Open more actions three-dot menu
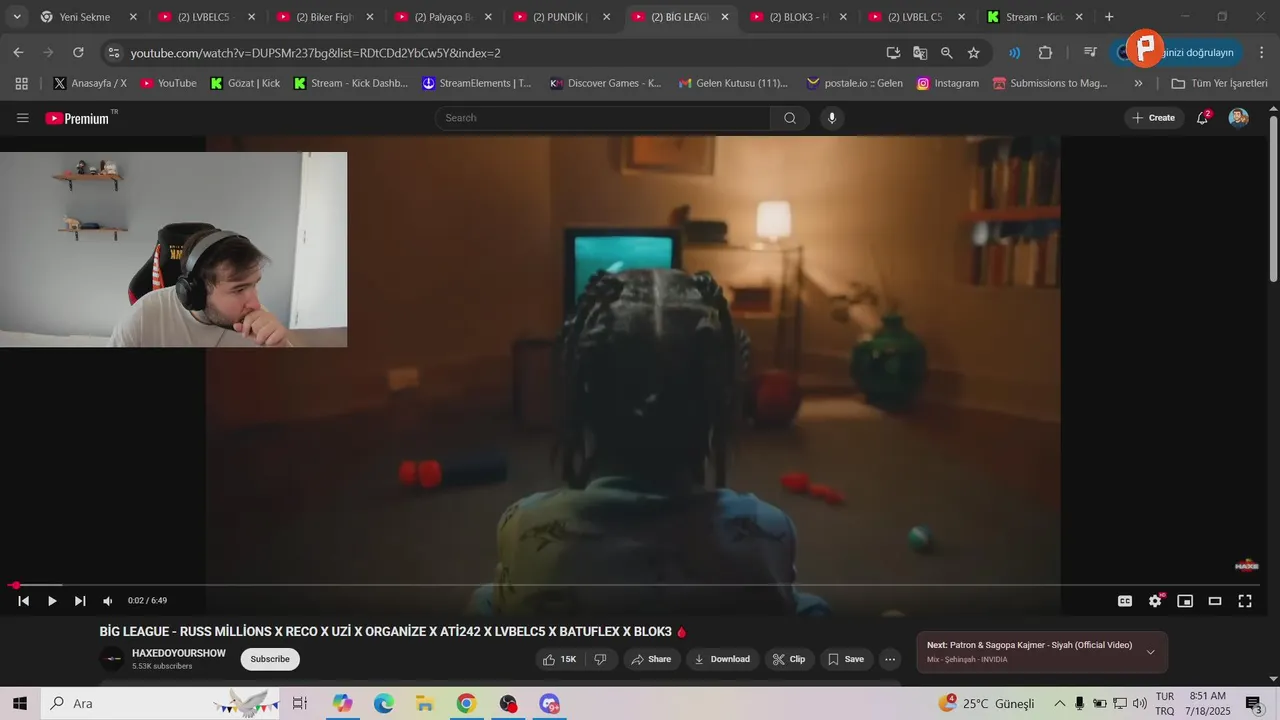Screen dimensions: 1280x720 [890, 659]
